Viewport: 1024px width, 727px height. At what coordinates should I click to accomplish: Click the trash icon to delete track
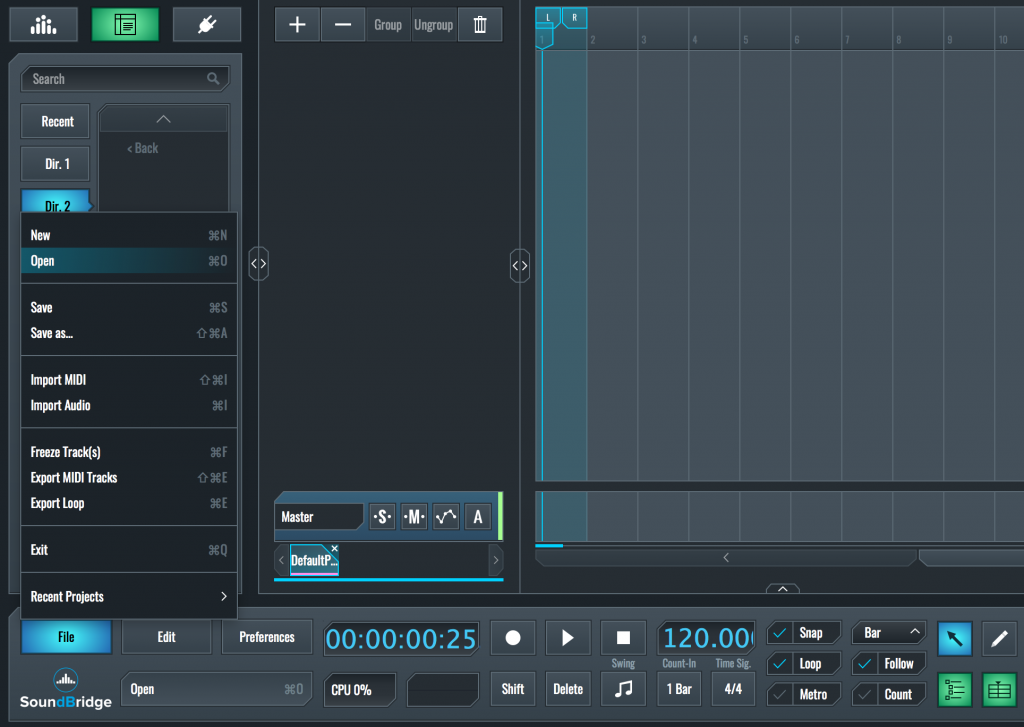(480, 24)
